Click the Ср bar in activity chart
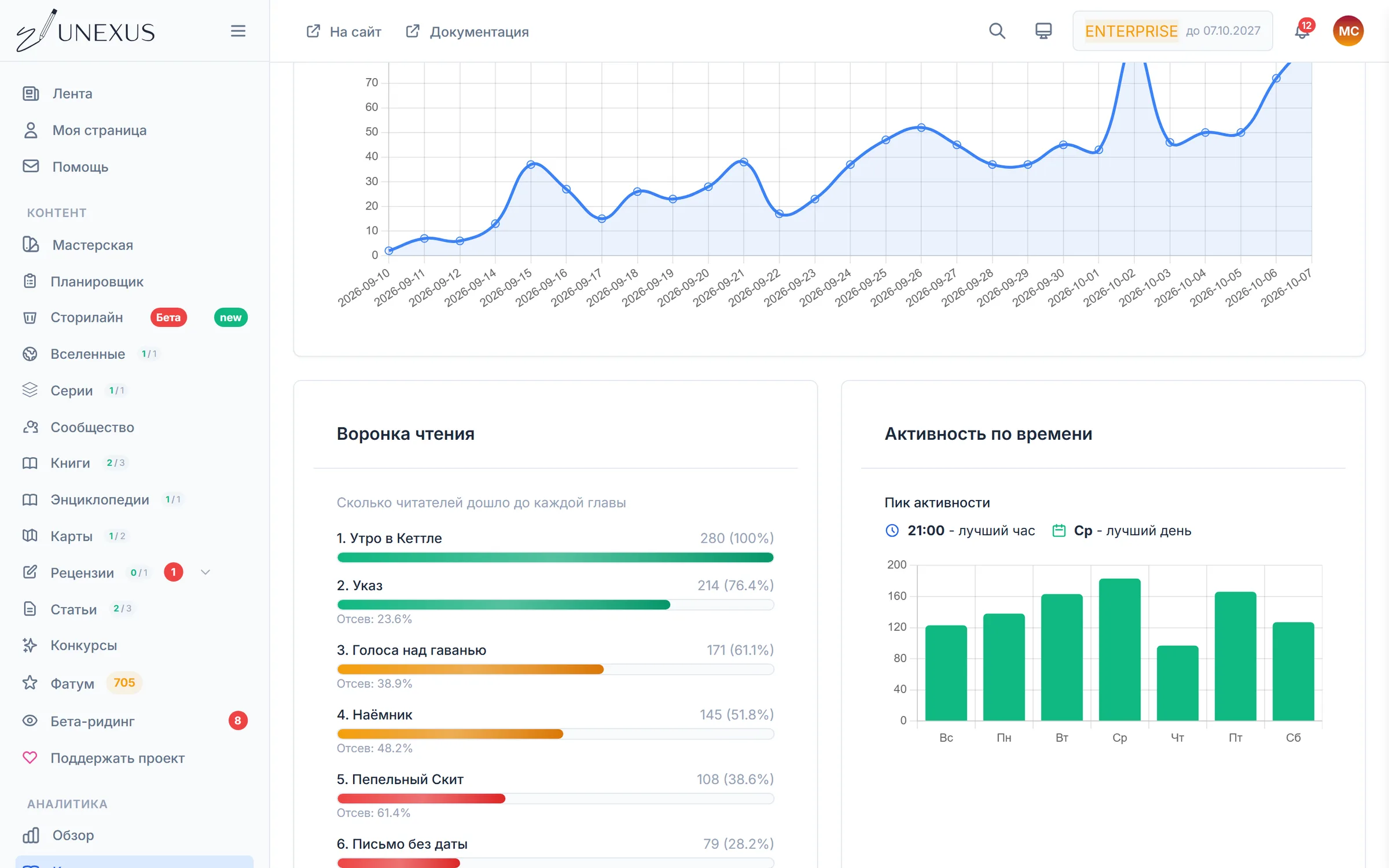 (1119, 649)
